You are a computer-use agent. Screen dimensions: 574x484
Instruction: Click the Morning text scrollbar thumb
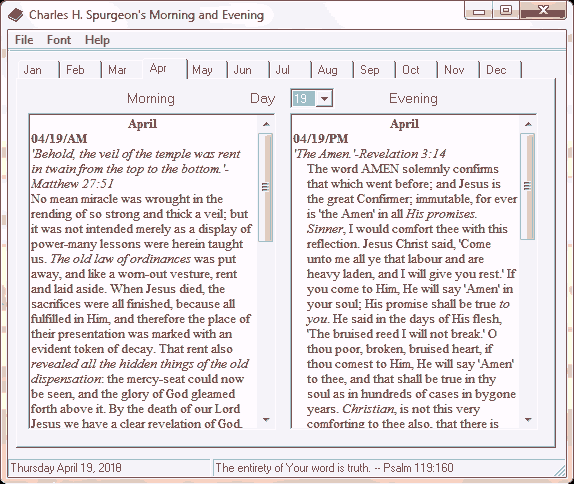click(x=266, y=187)
